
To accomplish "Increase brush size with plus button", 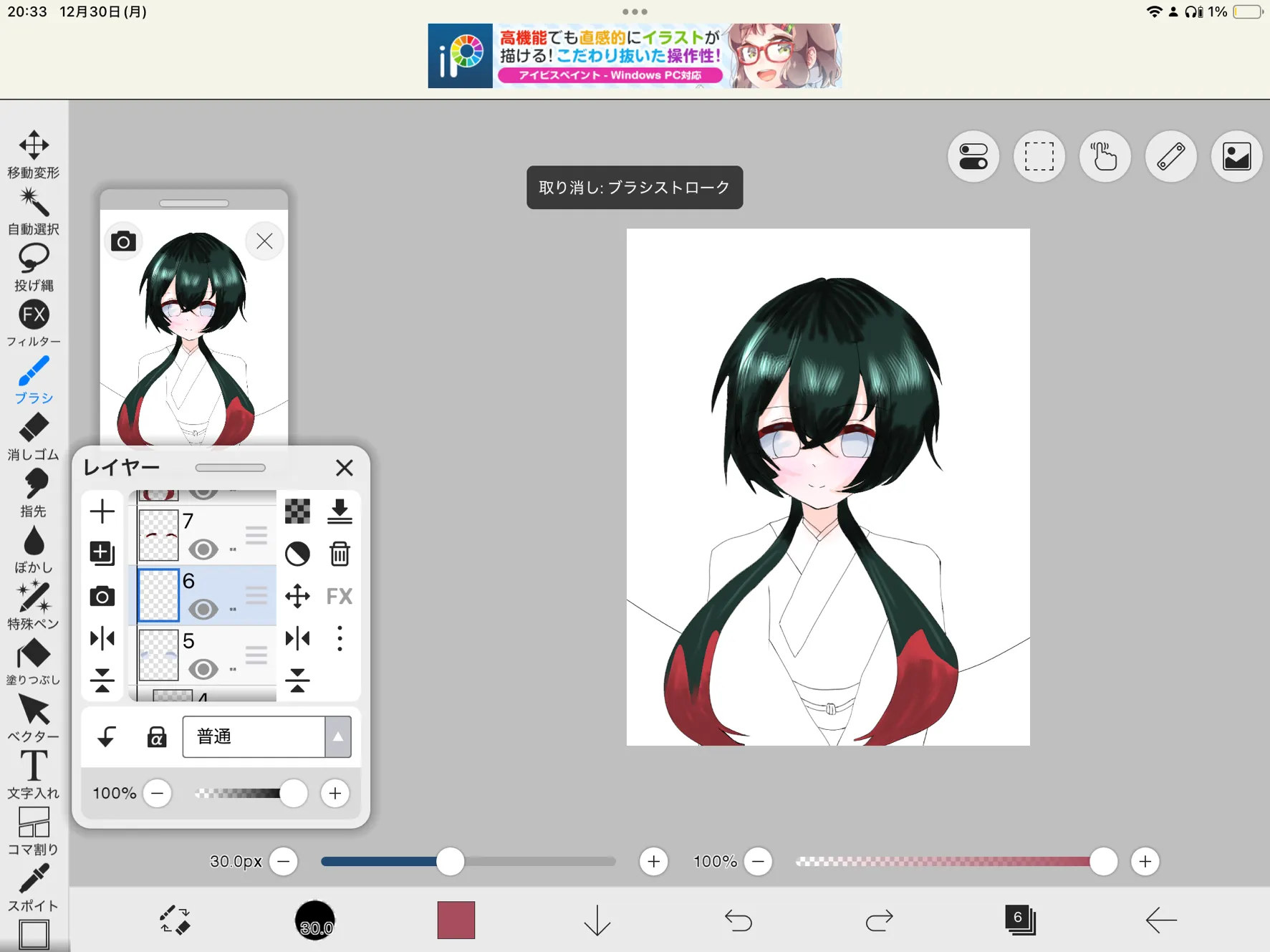I will [653, 861].
